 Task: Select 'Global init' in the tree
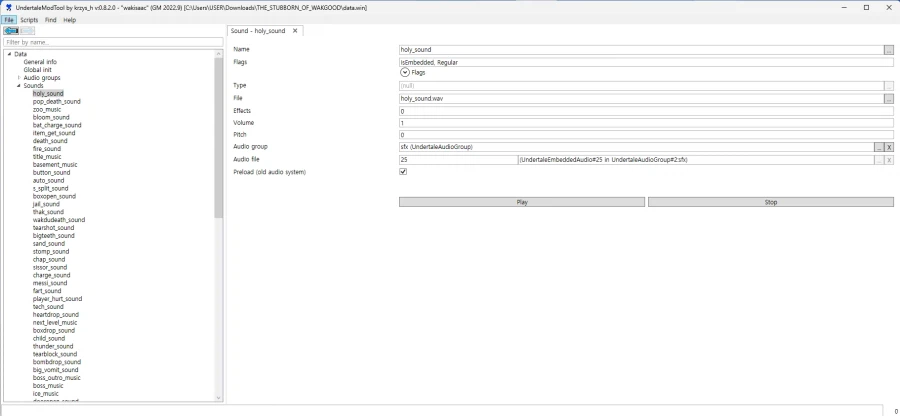coord(37,70)
